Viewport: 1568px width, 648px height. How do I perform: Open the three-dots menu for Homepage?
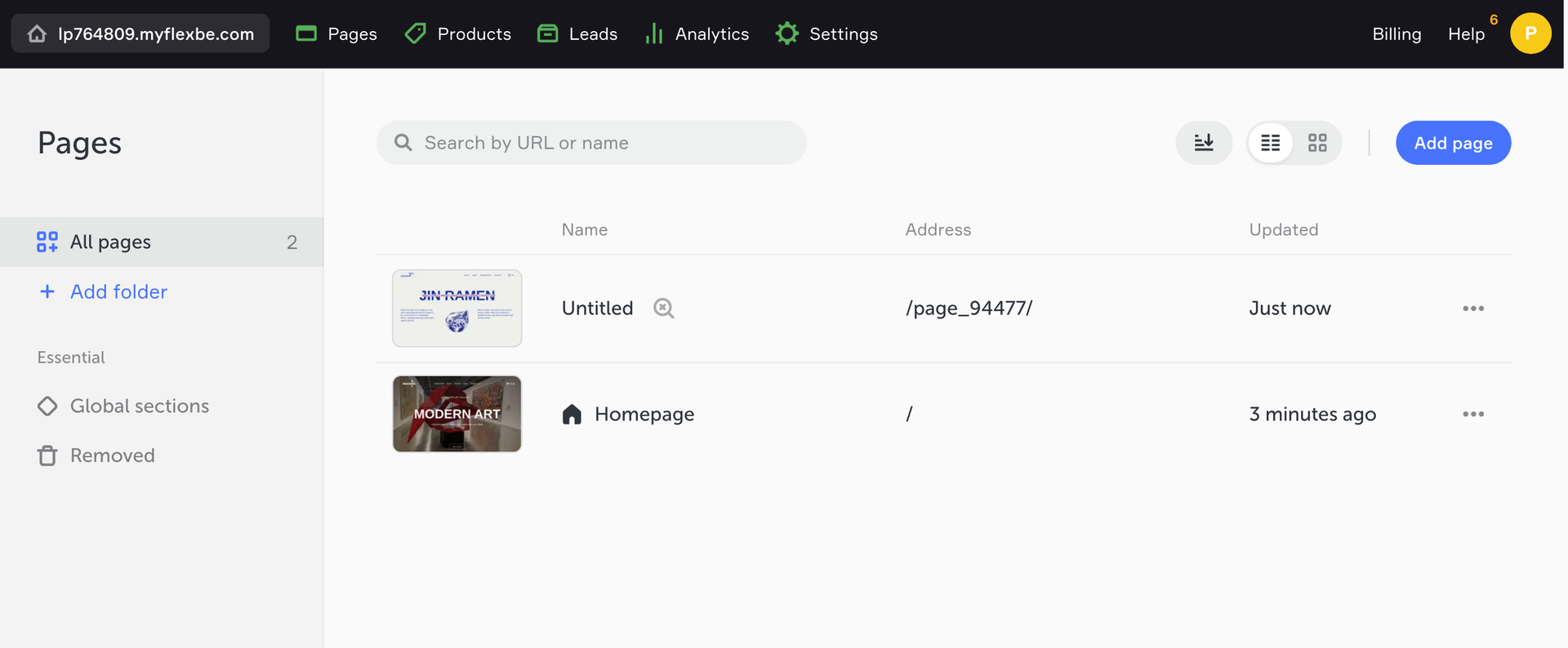pyautogui.click(x=1472, y=415)
